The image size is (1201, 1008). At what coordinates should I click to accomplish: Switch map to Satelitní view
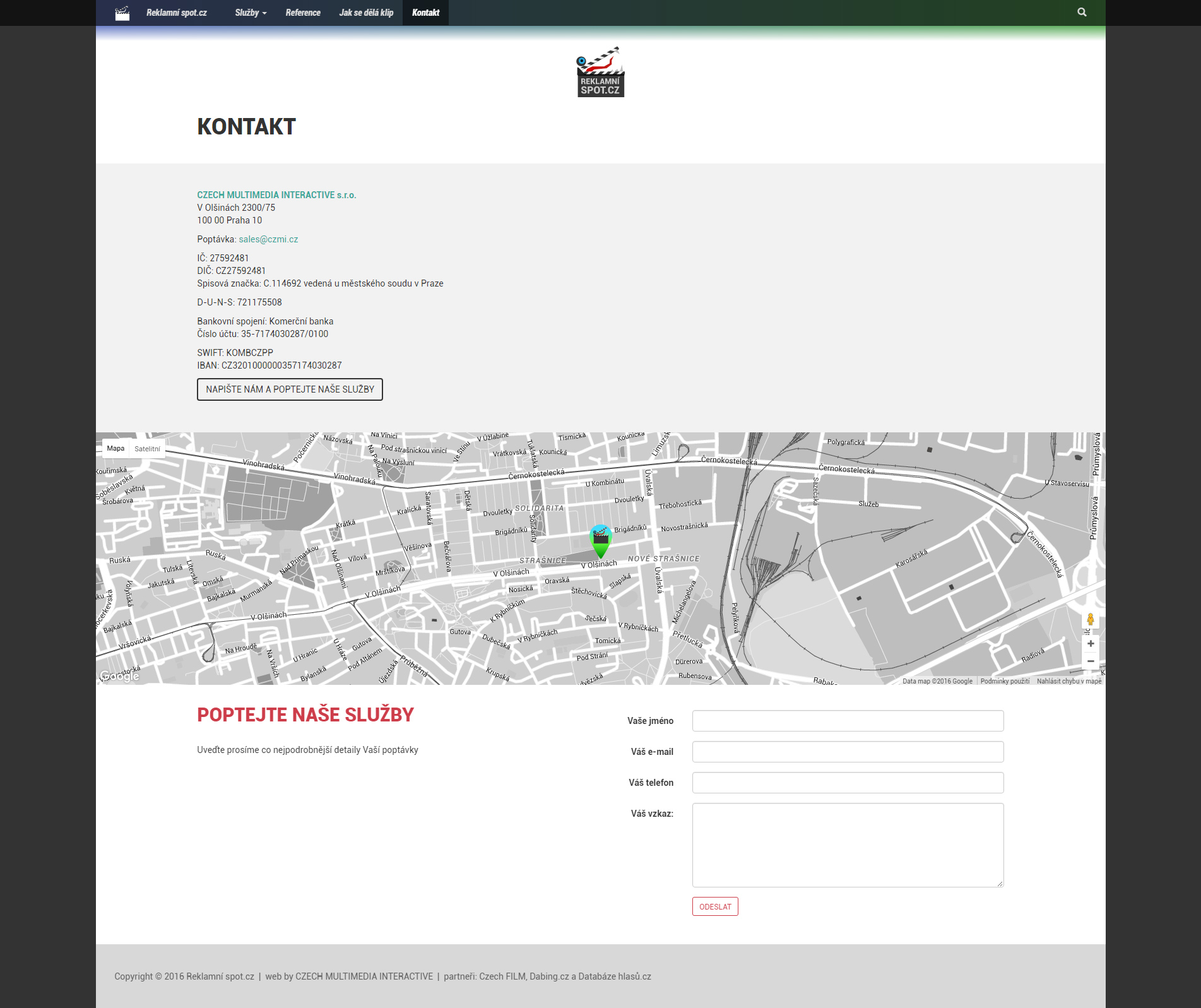point(147,449)
